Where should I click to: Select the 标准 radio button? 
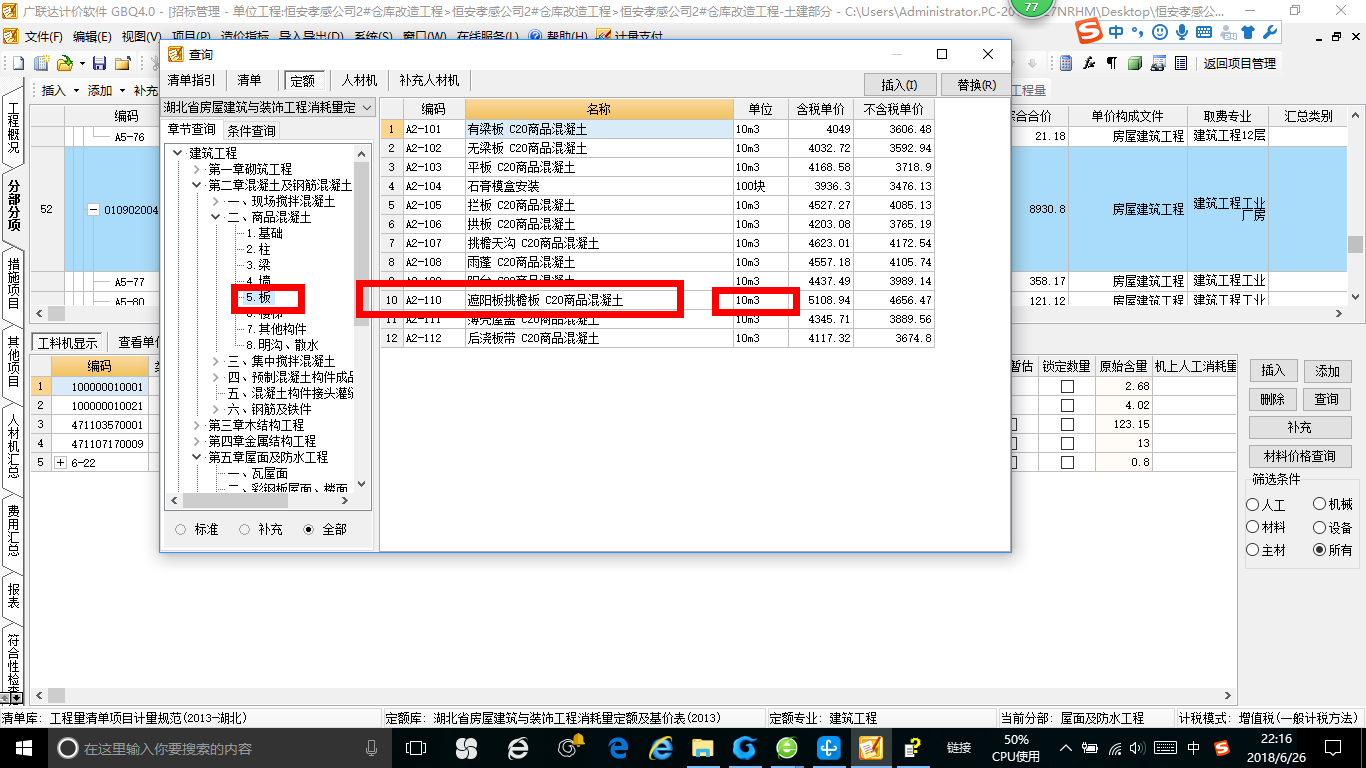pyautogui.click(x=180, y=529)
